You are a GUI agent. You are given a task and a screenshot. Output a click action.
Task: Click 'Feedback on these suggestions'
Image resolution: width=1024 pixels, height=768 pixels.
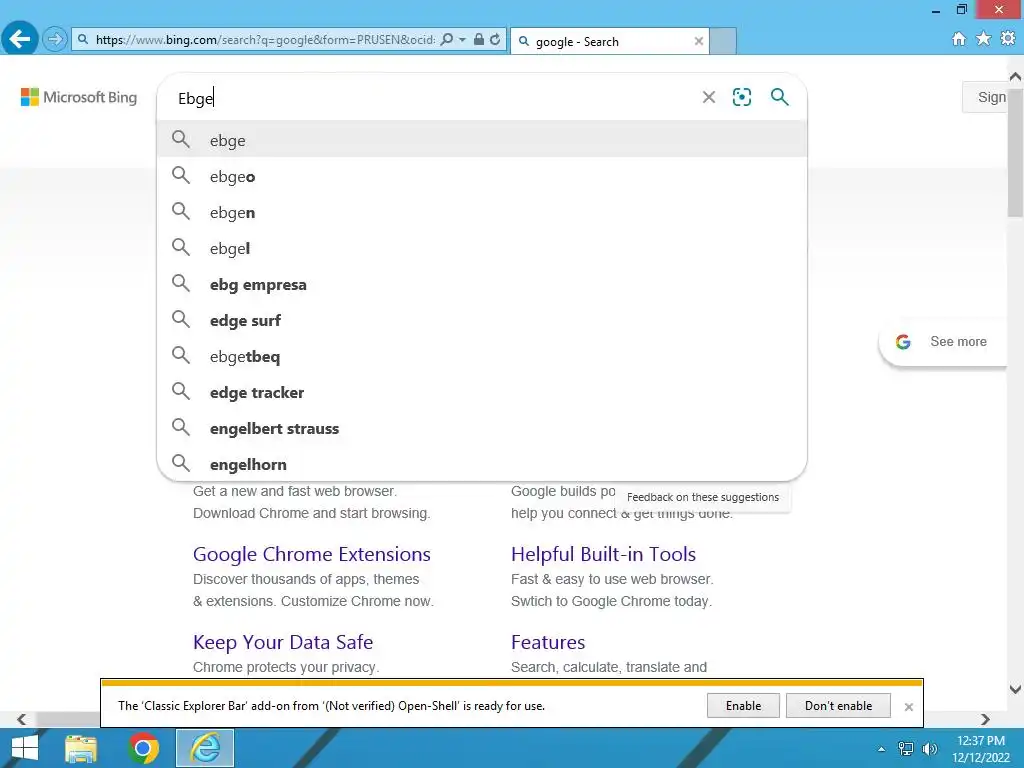(703, 497)
